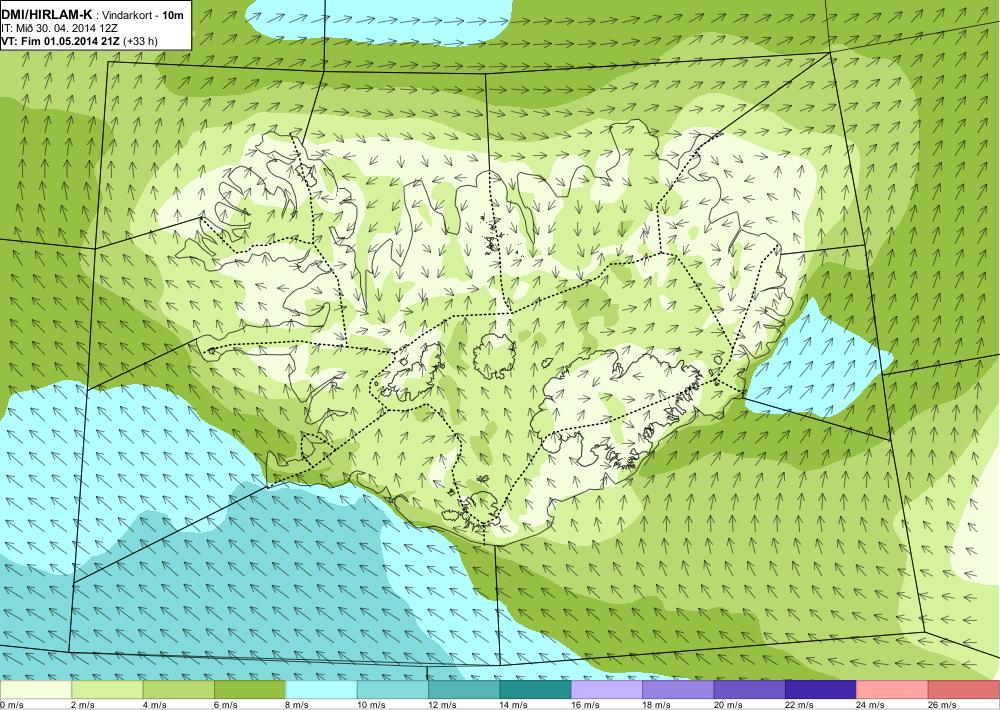Select the "20 m/s" legend label
Image resolution: width=1000 pixels, height=710 pixels.
(728, 705)
